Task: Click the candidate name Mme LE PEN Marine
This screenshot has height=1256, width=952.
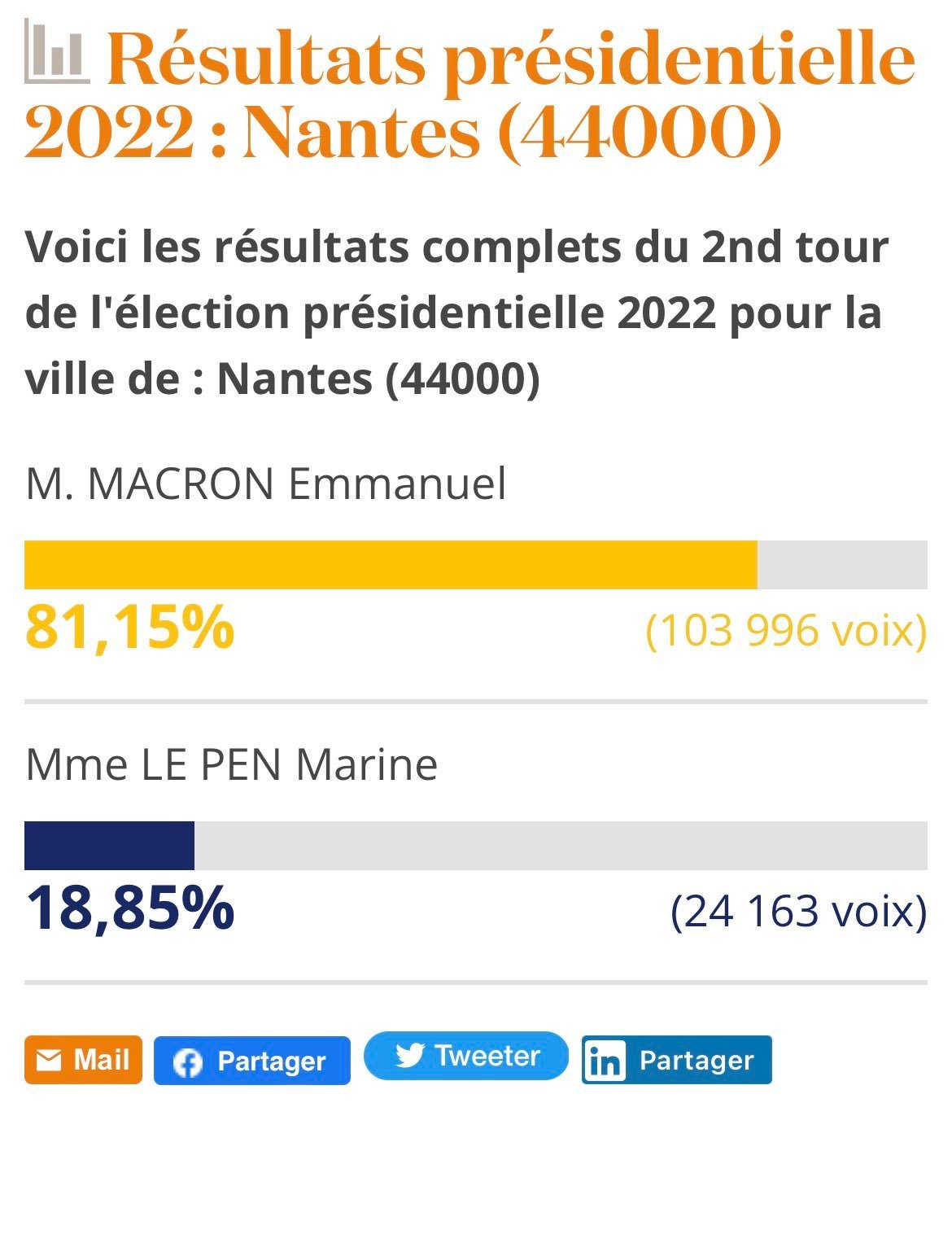Action: [x=232, y=764]
